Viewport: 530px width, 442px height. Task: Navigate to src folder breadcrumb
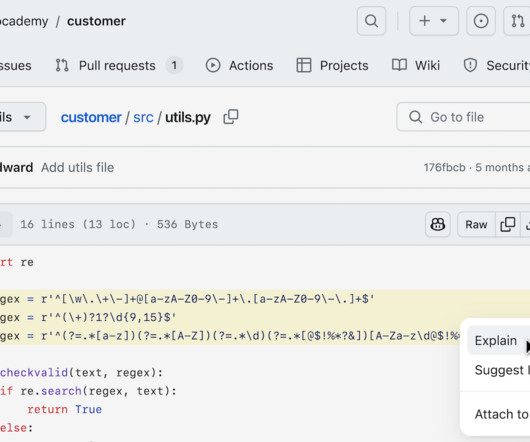point(143,117)
